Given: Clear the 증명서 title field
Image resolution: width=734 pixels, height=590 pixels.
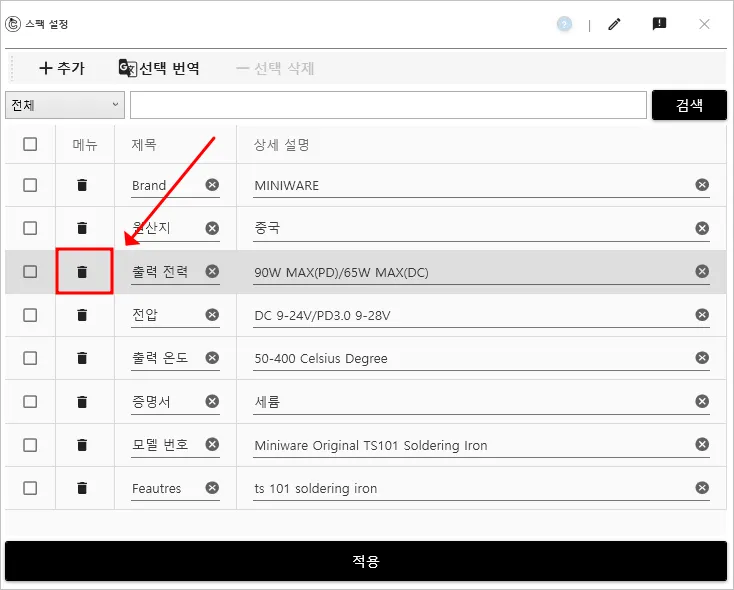Looking at the screenshot, I should tap(212, 401).
